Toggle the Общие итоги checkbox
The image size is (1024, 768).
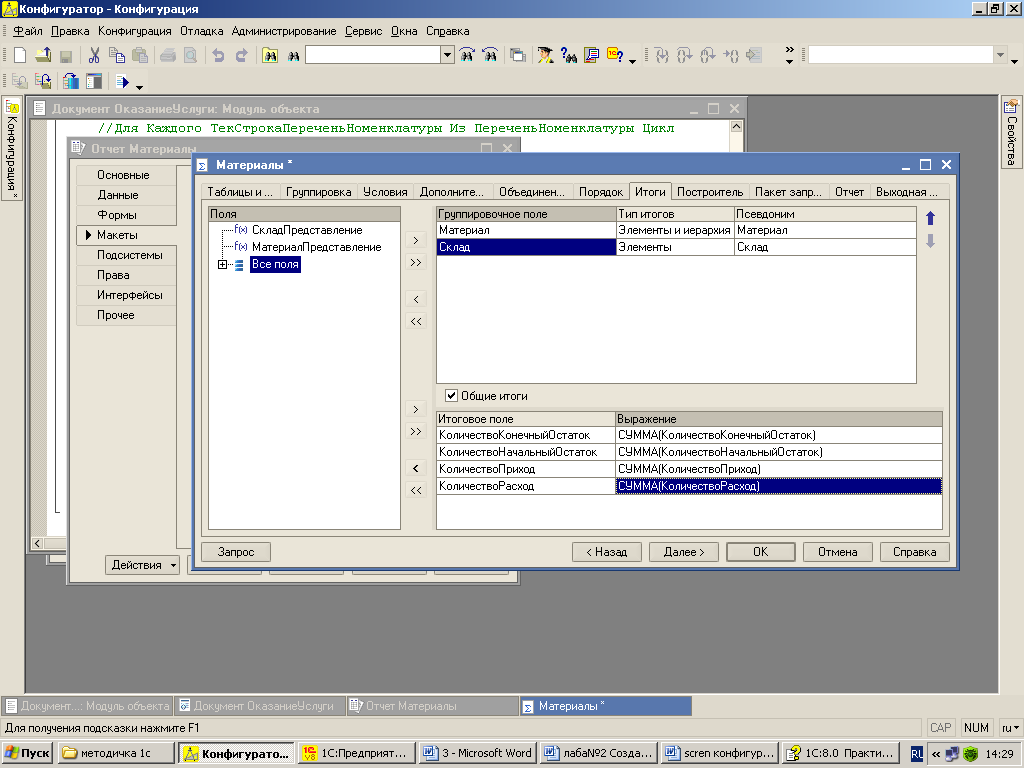pos(452,396)
